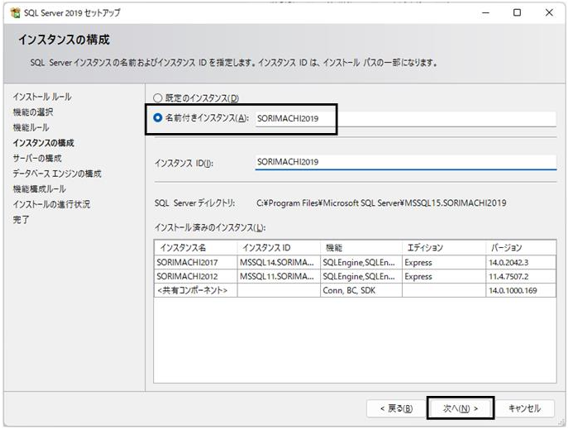The image size is (569, 431).
Task: Click the インスタンス ID input field
Action: 405,162
